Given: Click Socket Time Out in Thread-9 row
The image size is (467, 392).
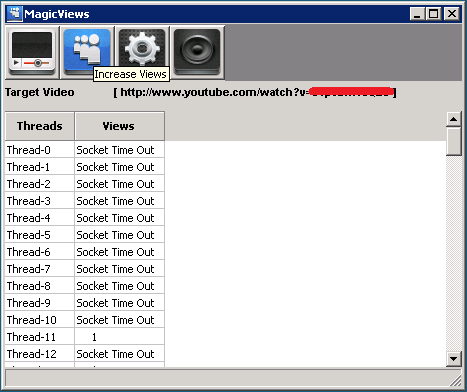Looking at the screenshot, I should 119,303.
